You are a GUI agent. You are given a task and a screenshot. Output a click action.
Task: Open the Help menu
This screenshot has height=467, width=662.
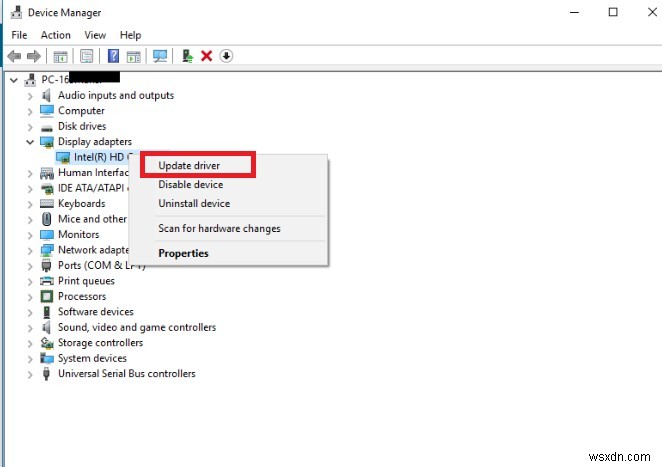tap(130, 35)
